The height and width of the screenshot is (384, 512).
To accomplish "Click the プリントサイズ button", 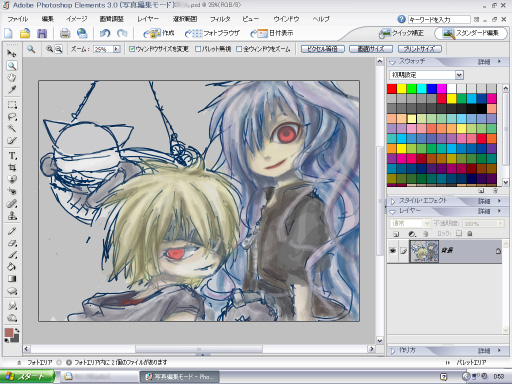I will 420,49.
